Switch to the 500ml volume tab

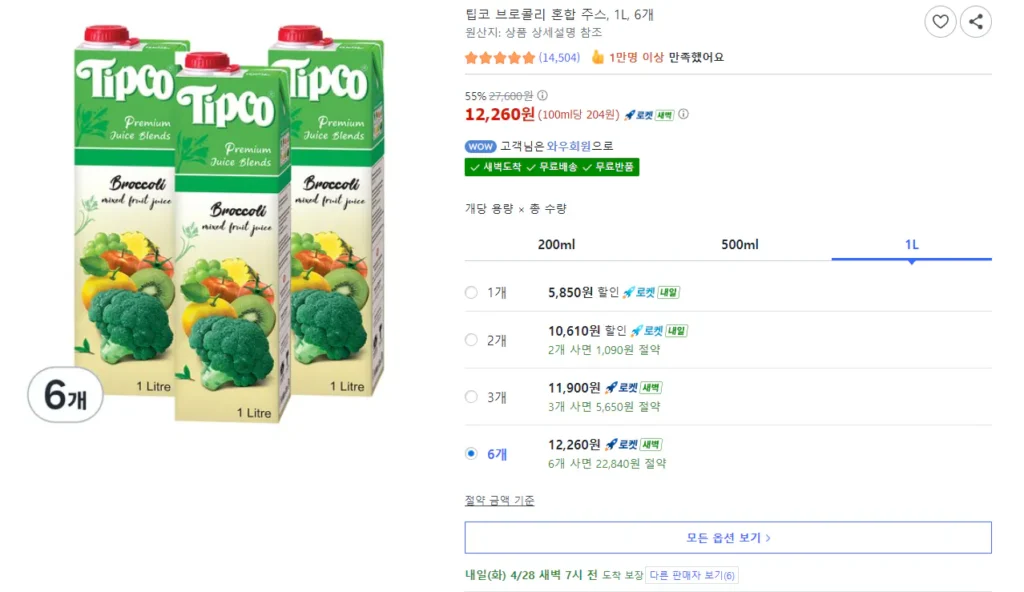740,245
